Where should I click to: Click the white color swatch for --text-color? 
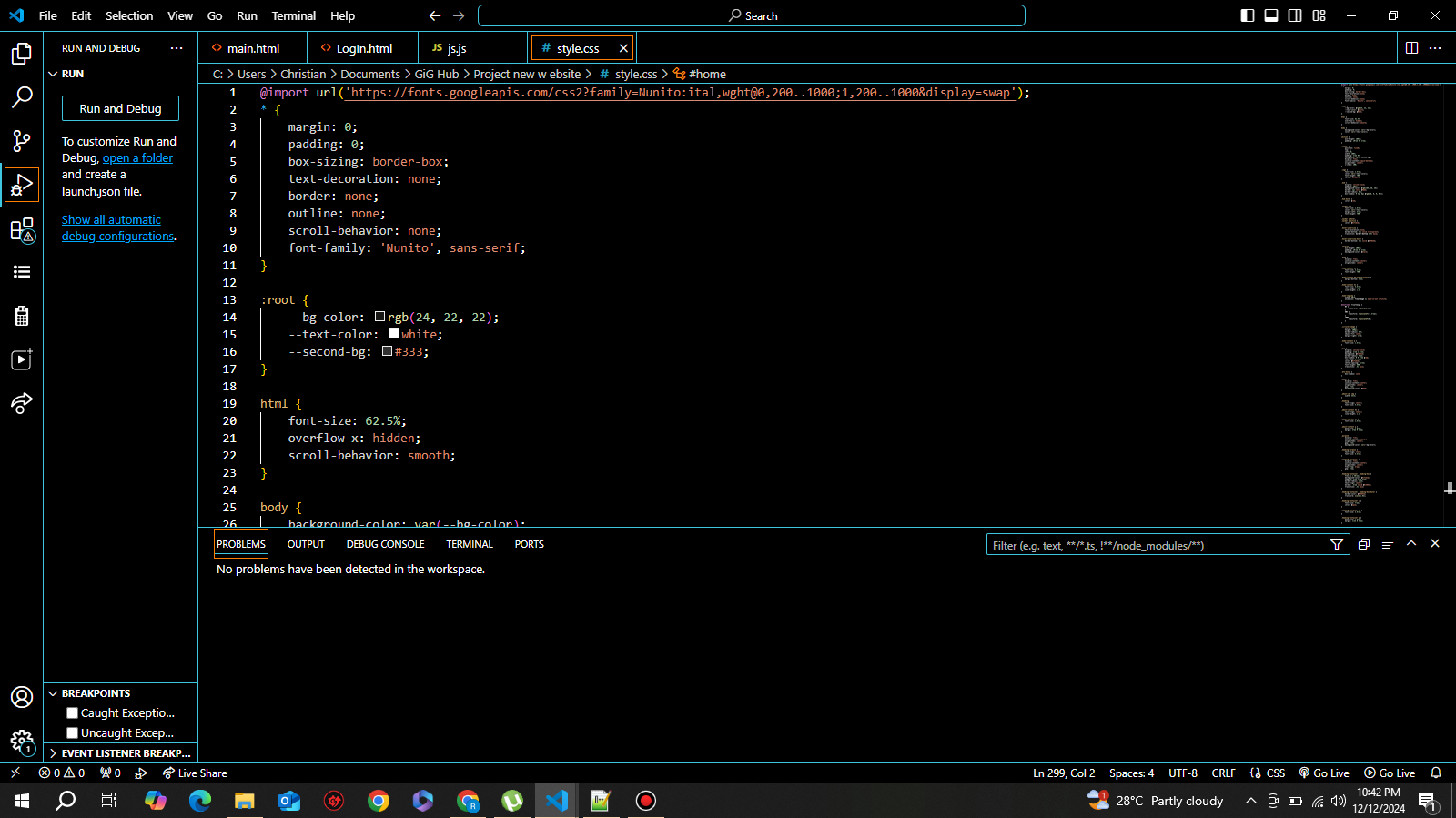tap(394, 334)
